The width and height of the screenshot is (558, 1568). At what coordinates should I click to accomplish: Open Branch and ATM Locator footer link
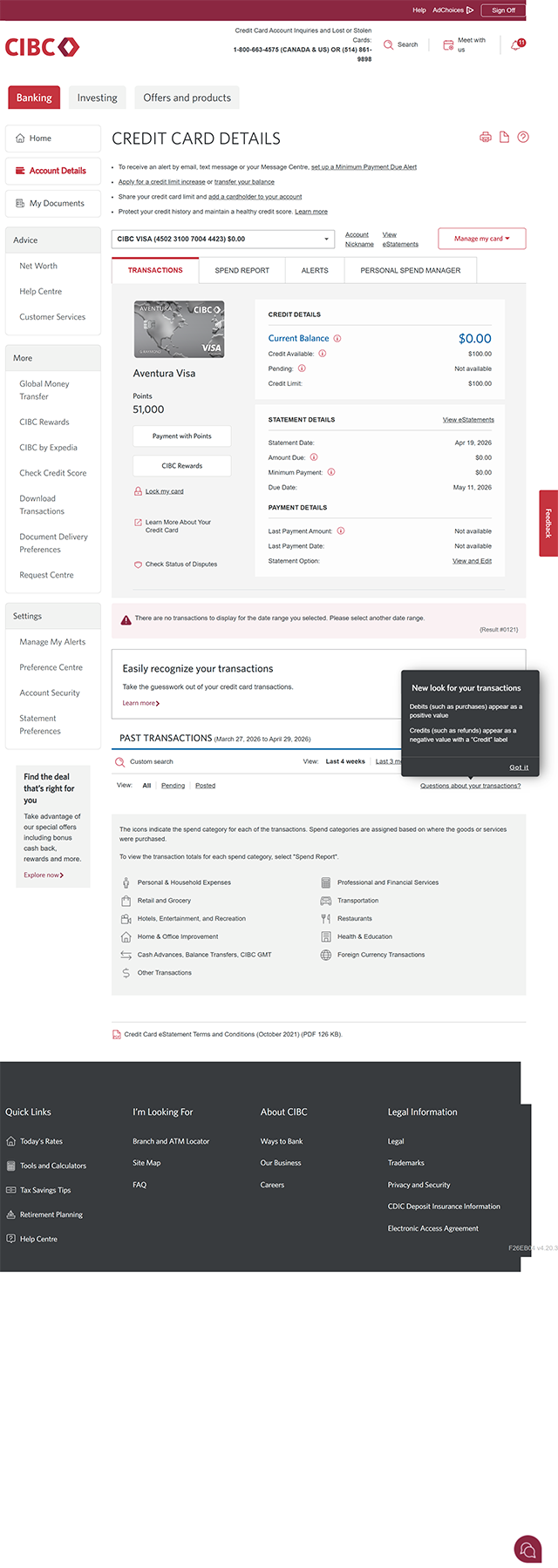click(x=171, y=1141)
